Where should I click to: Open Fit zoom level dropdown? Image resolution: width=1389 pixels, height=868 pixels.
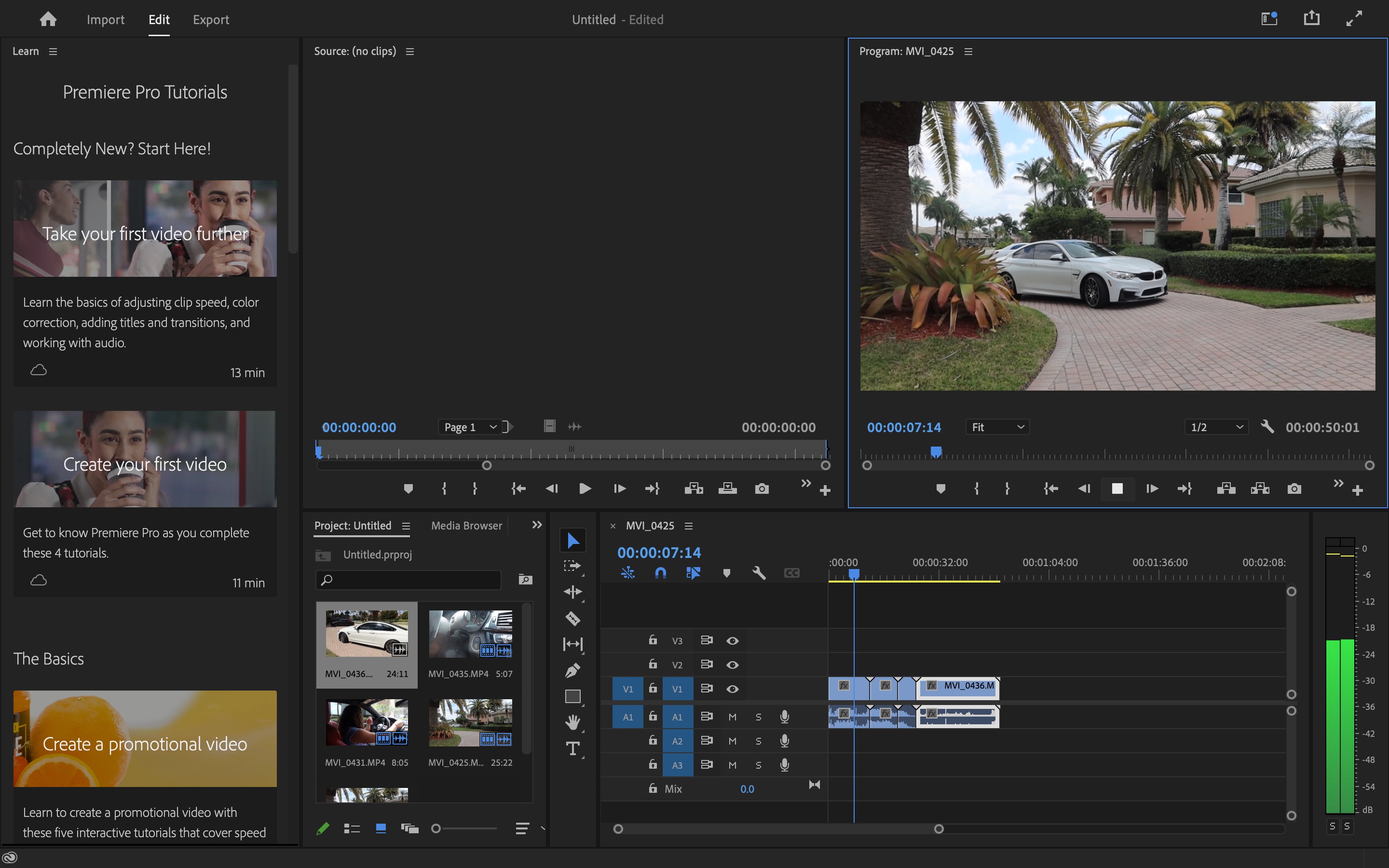click(997, 427)
